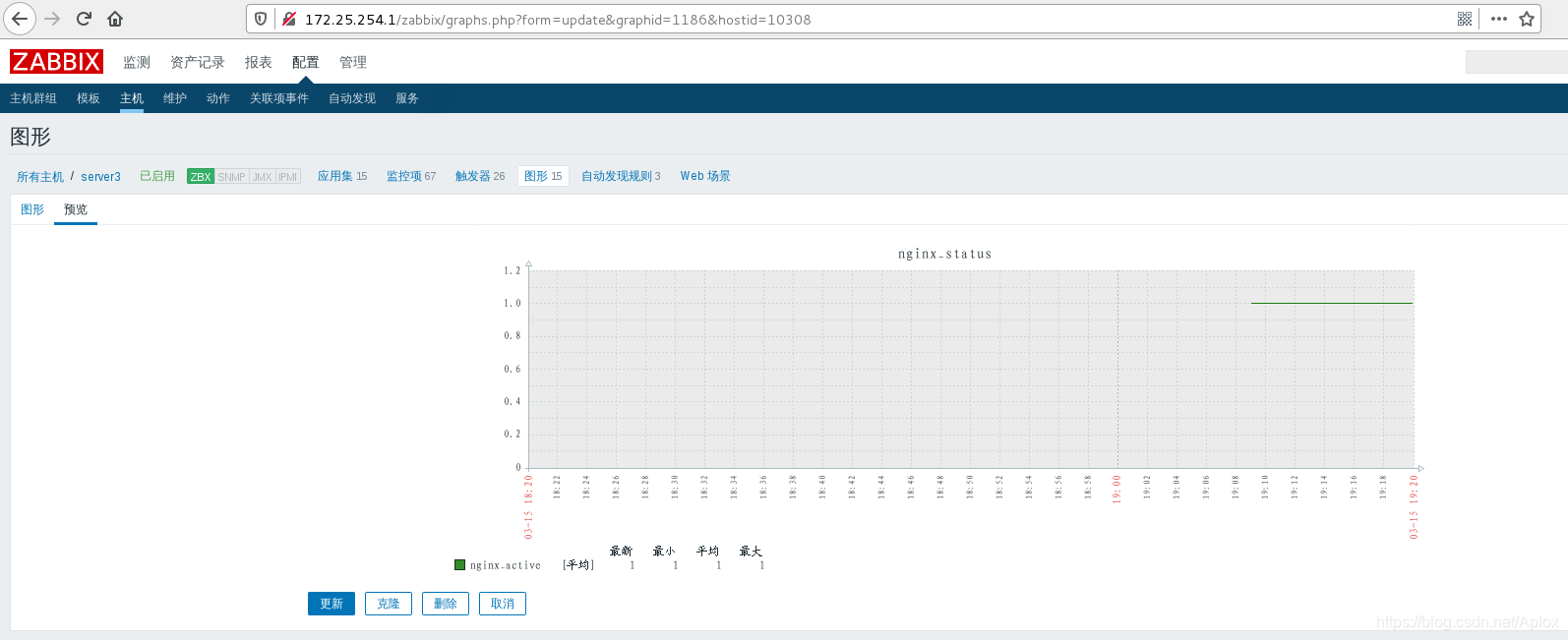Go to 主机群组 submenu
Viewport: 1568px width, 640px height.
[x=33, y=98]
